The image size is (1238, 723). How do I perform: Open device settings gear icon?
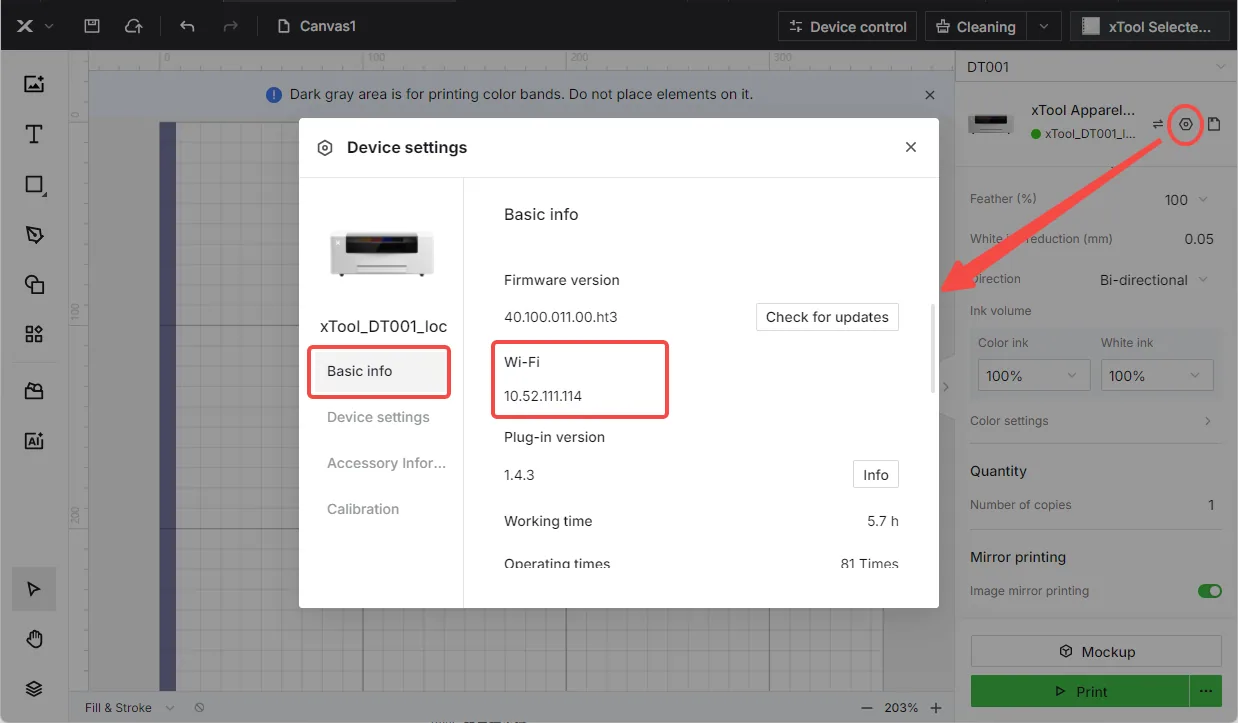[x=1185, y=124]
